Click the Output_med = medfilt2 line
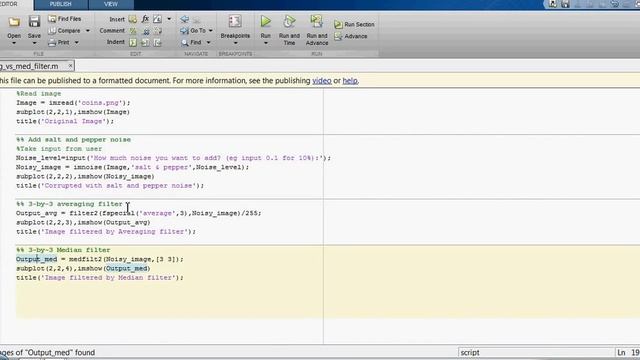The width and height of the screenshot is (640, 360). tap(100, 259)
